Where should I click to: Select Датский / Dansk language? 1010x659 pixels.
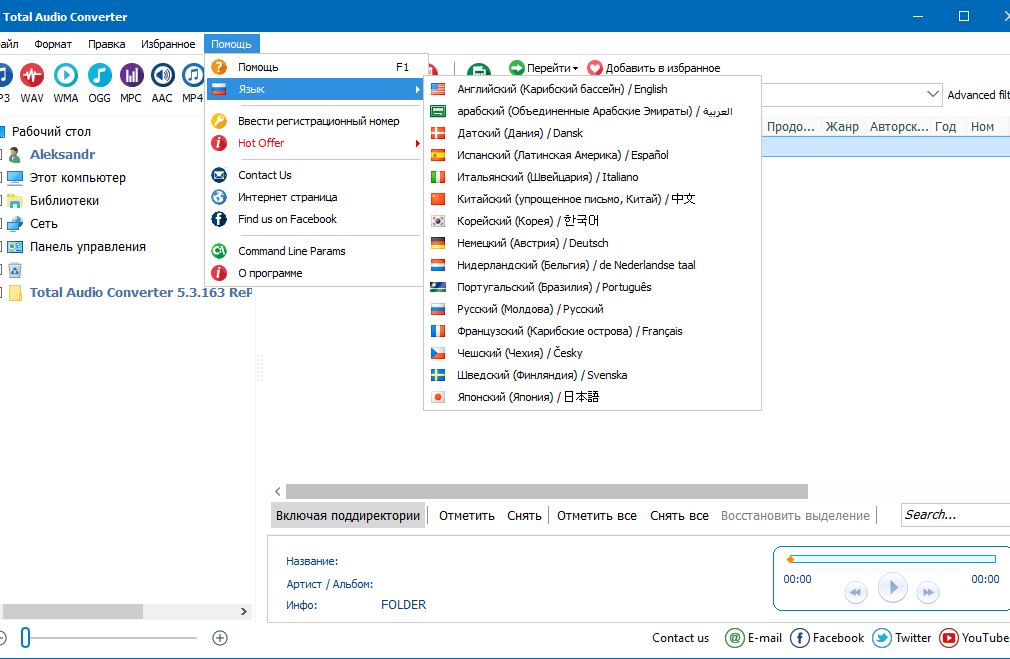[592, 133]
